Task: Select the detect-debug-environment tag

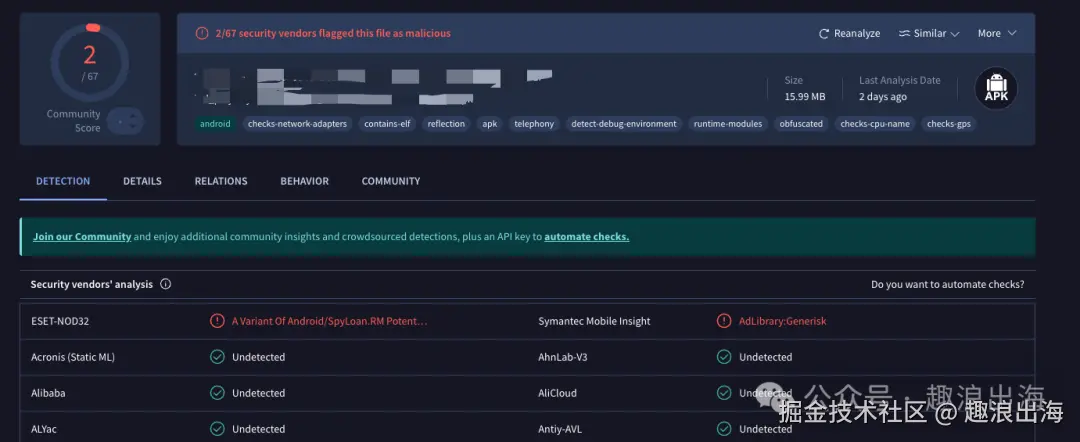Action: [x=624, y=124]
